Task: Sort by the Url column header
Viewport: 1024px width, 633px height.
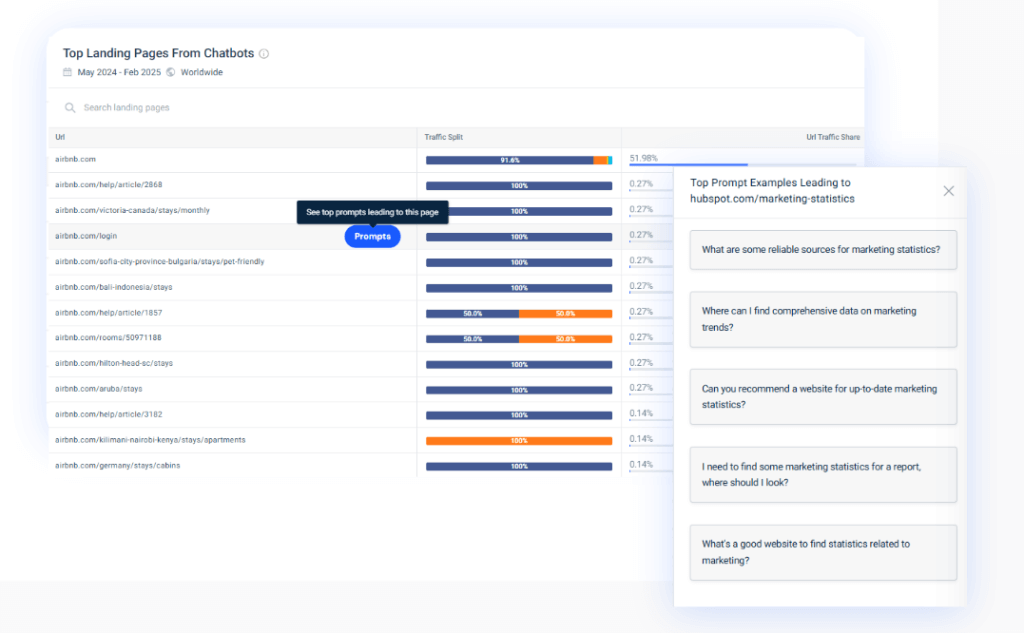Action: [x=62, y=137]
